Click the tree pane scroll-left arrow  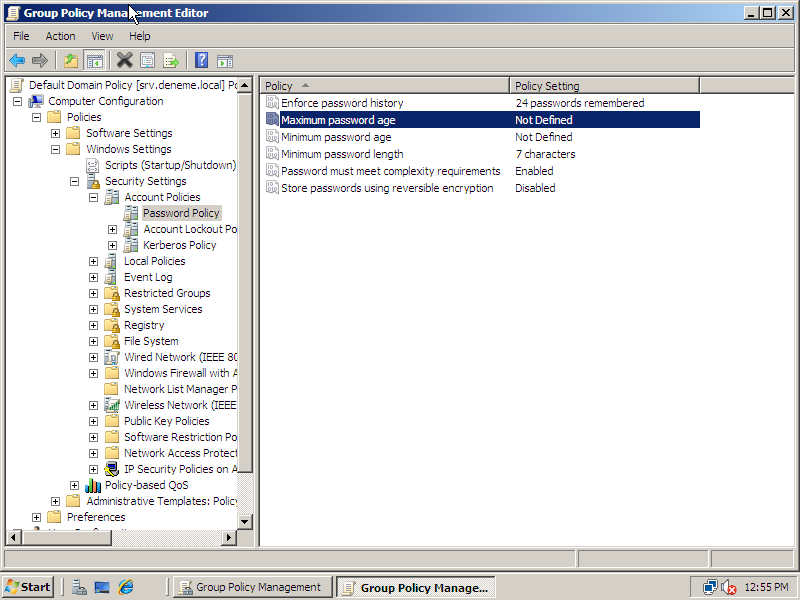pyautogui.click(x=13, y=537)
